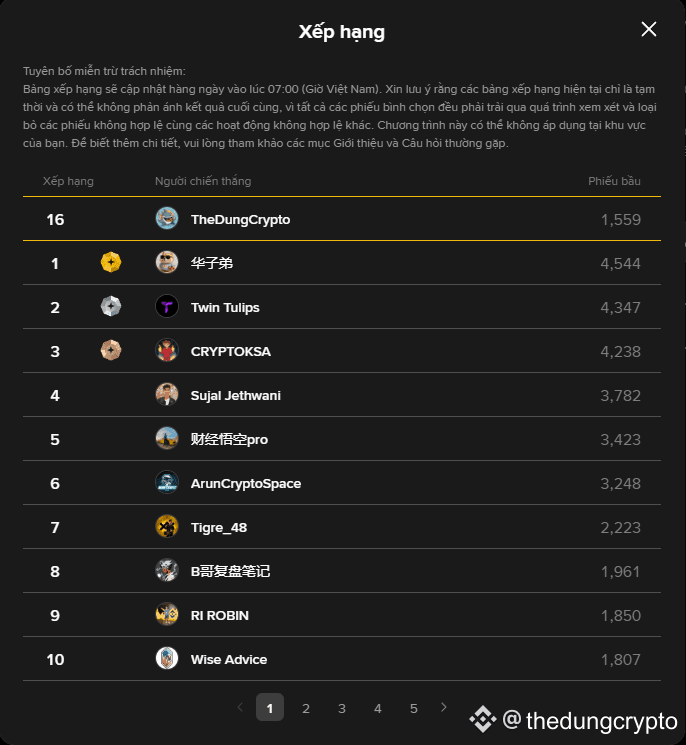The image size is (686, 745).
Task: Click the bronze medal badge for rank 3
Action: (111, 351)
